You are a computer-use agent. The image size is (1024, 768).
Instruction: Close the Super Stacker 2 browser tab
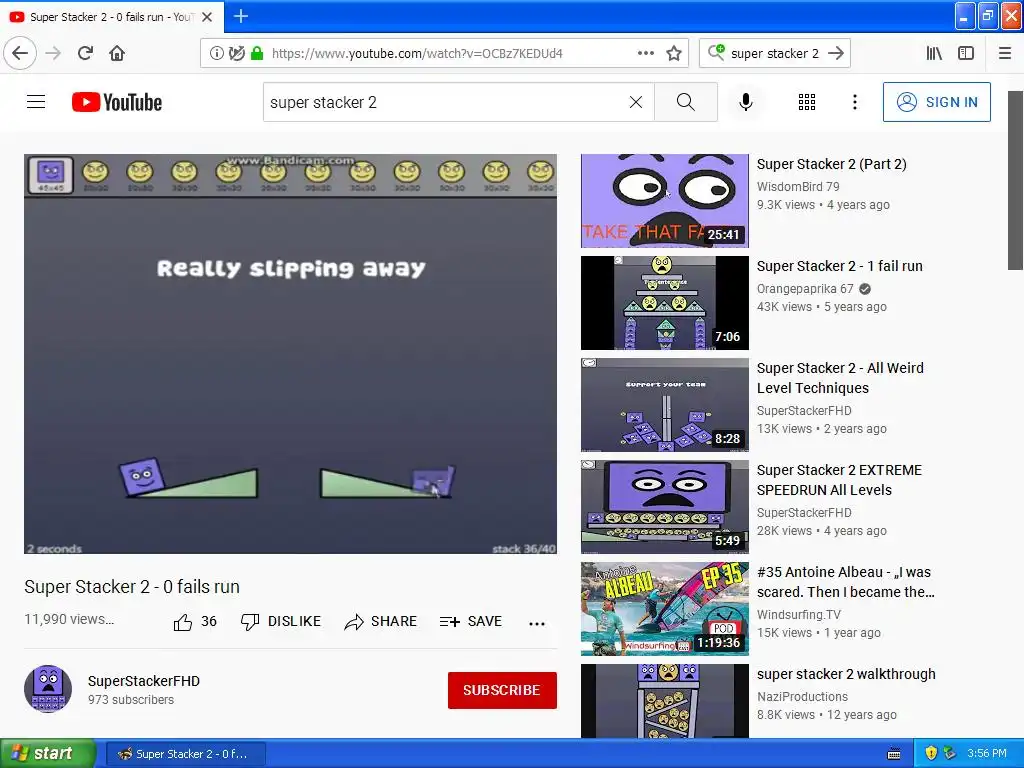pos(207,17)
